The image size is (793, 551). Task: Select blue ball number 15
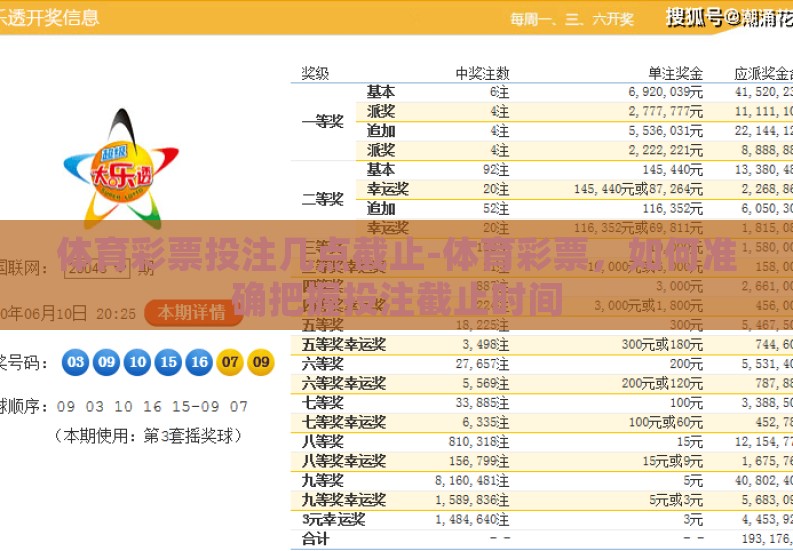[168, 362]
